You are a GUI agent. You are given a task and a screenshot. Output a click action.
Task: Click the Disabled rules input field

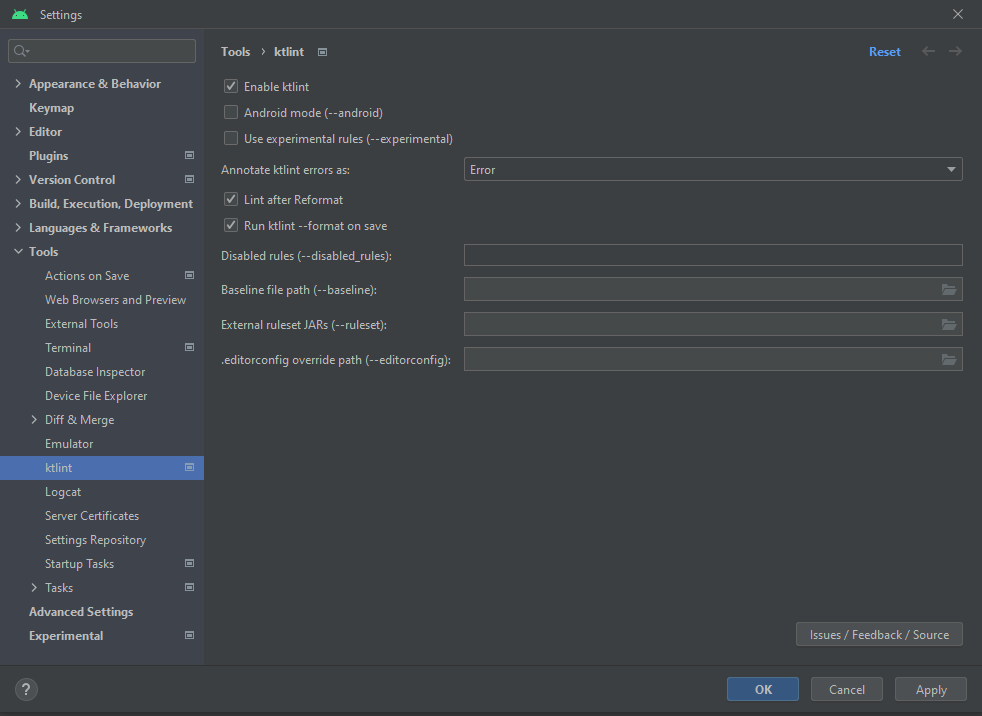click(x=713, y=255)
